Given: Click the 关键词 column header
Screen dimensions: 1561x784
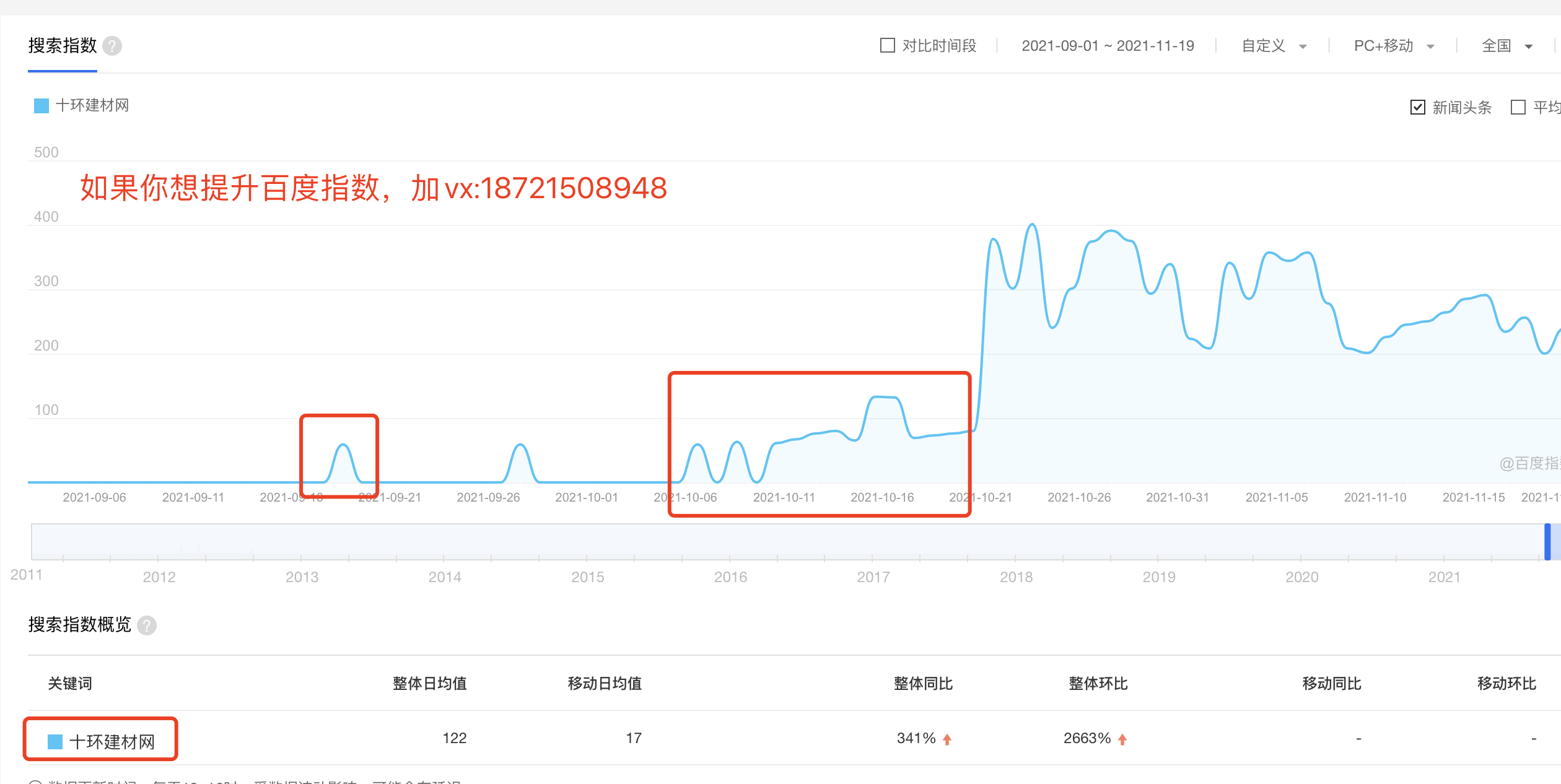Looking at the screenshot, I should tap(70, 684).
